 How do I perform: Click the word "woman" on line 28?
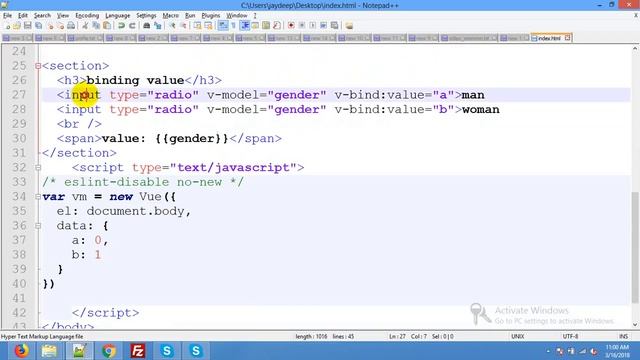click(480, 109)
